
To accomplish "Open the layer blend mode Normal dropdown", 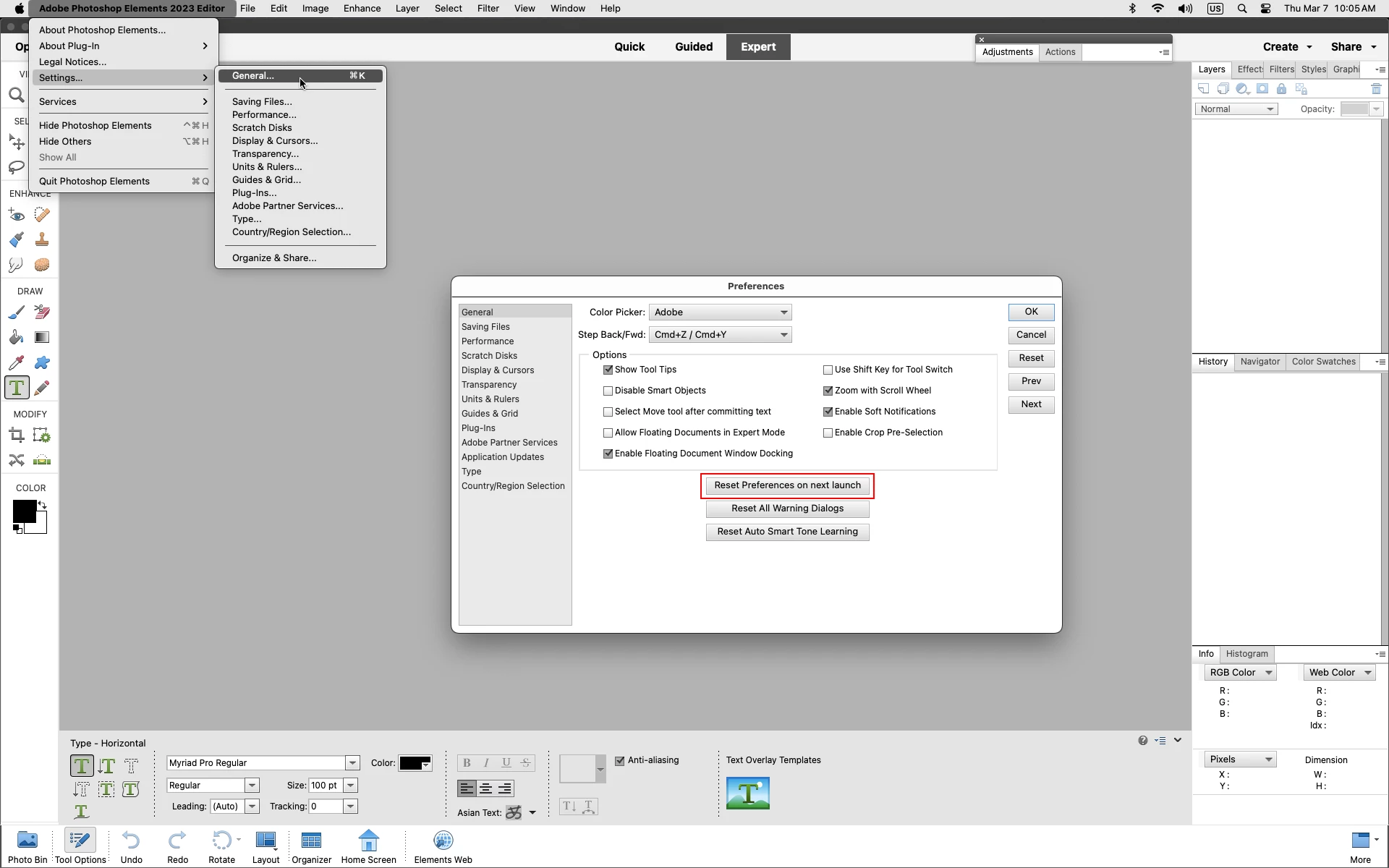I will pos(1236,109).
